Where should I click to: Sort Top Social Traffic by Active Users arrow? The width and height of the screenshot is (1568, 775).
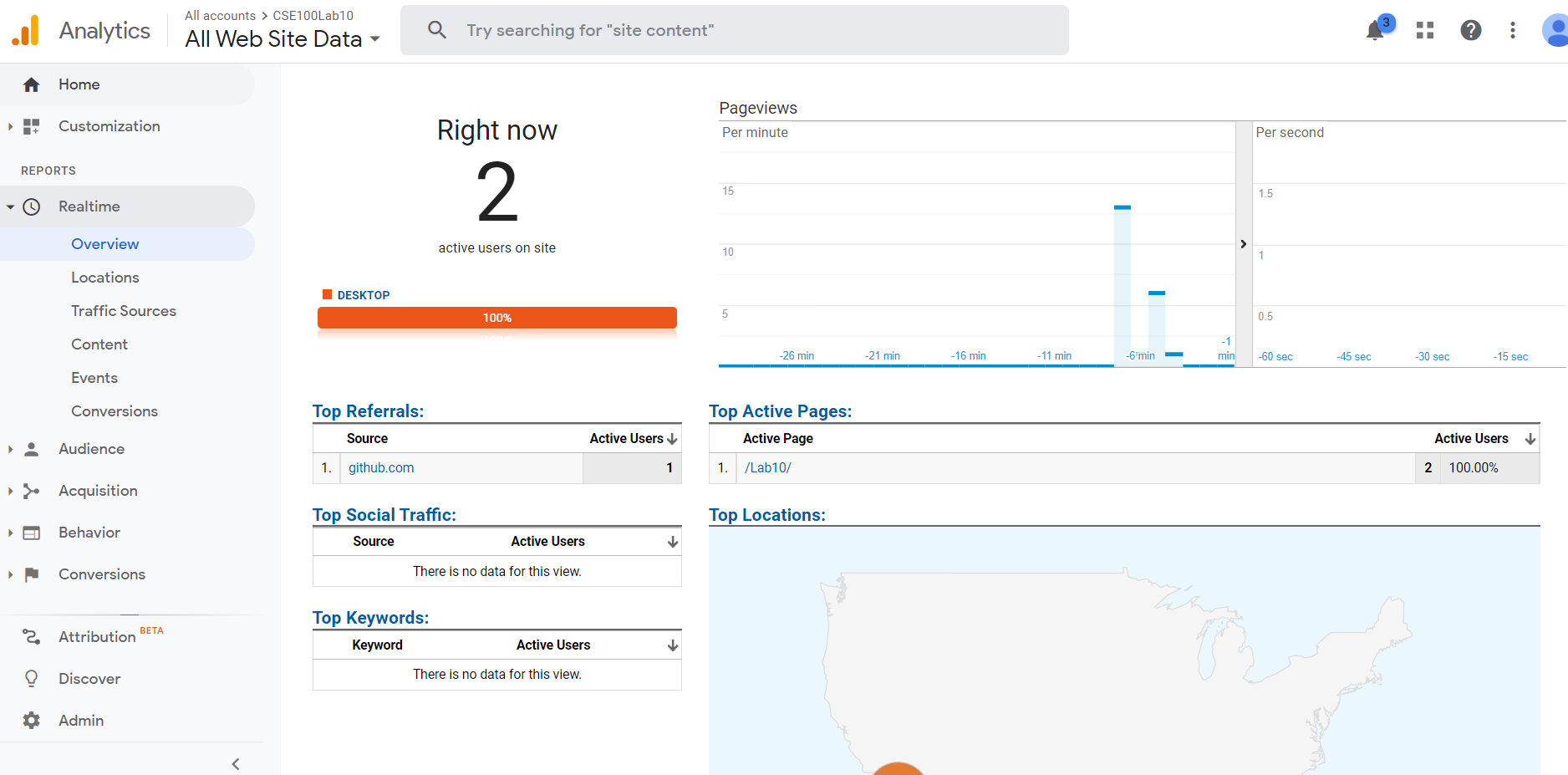pyautogui.click(x=673, y=543)
